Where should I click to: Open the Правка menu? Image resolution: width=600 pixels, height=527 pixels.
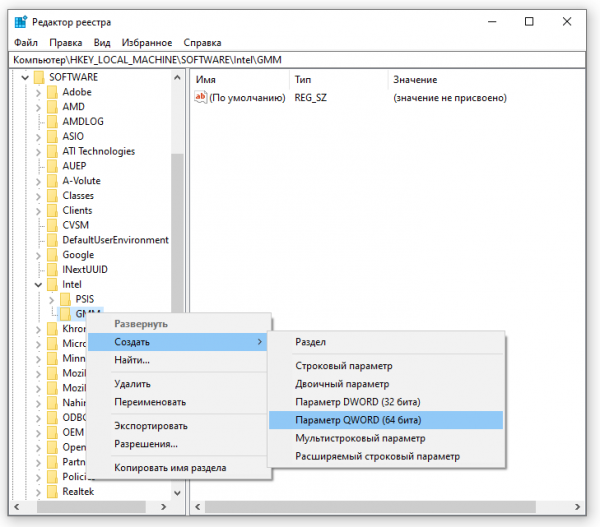[65, 42]
